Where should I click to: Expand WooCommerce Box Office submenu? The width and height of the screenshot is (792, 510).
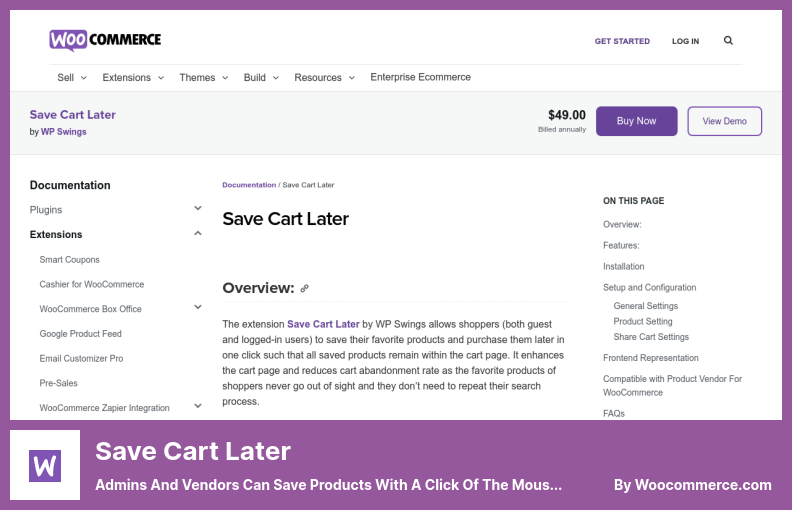pyautogui.click(x=198, y=309)
